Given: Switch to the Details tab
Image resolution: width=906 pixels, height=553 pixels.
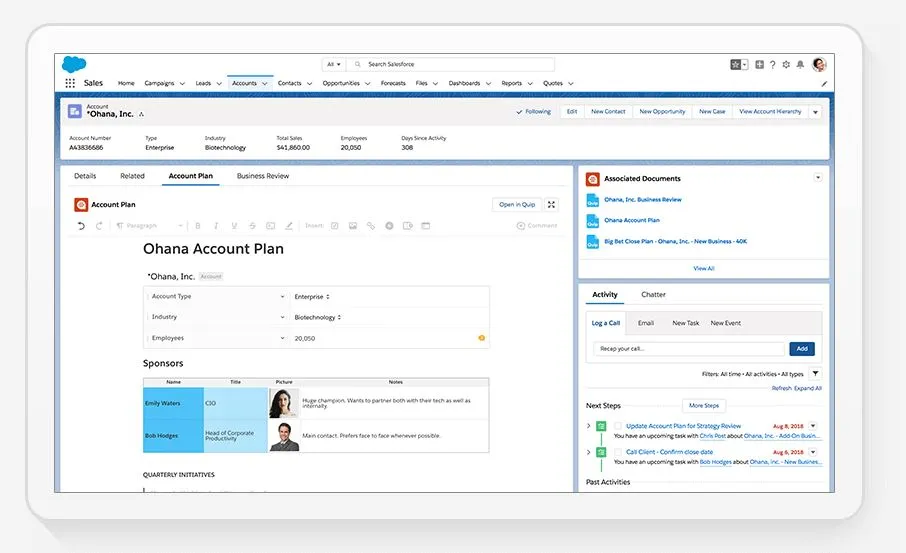Looking at the screenshot, I should (x=85, y=176).
